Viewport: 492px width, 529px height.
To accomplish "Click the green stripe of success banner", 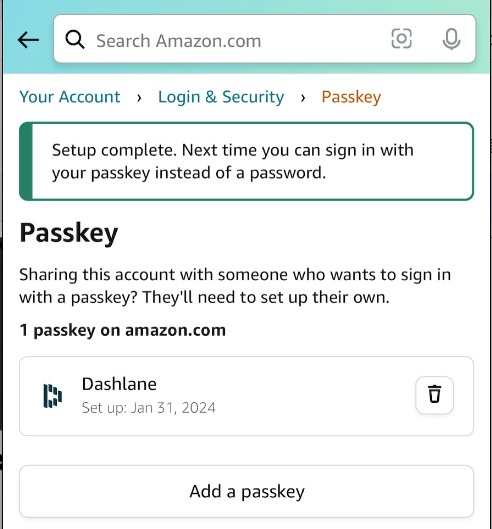I will tap(26, 161).
